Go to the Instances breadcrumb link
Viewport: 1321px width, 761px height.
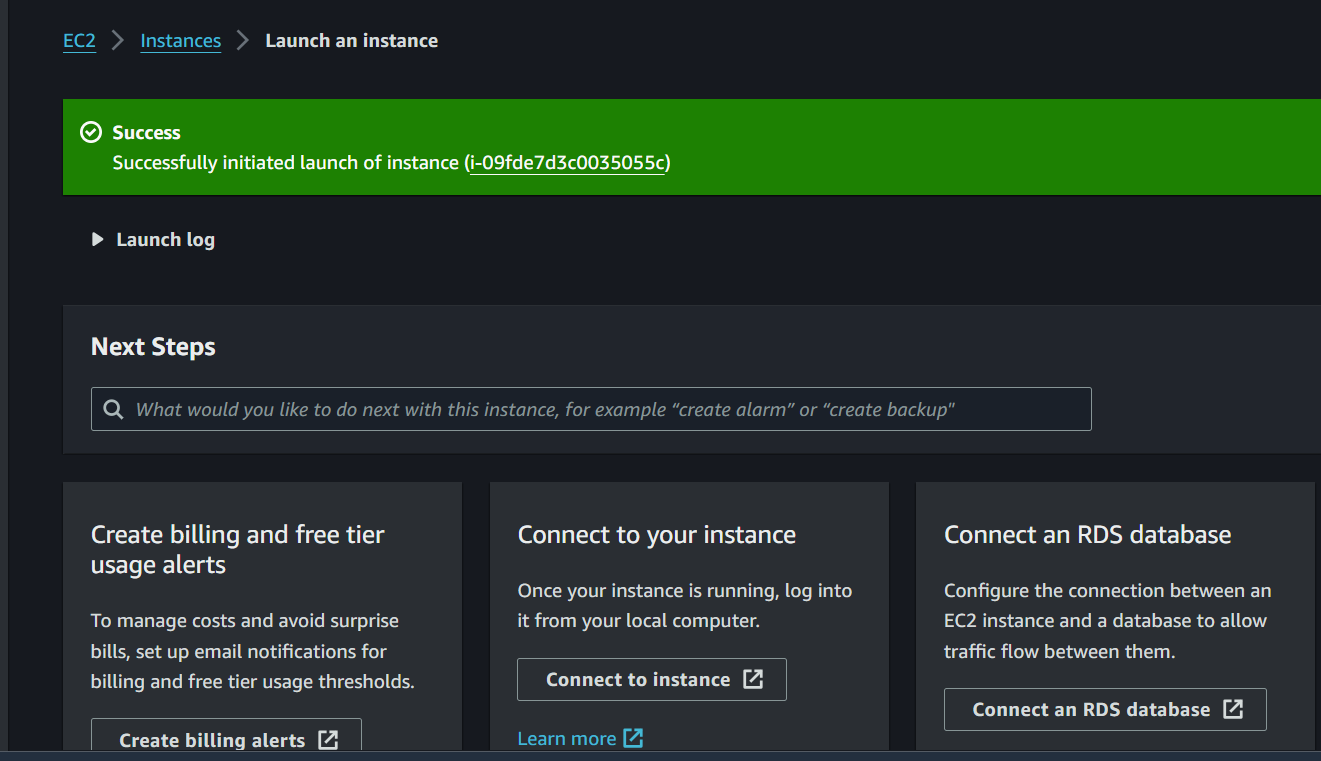(181, 41)
